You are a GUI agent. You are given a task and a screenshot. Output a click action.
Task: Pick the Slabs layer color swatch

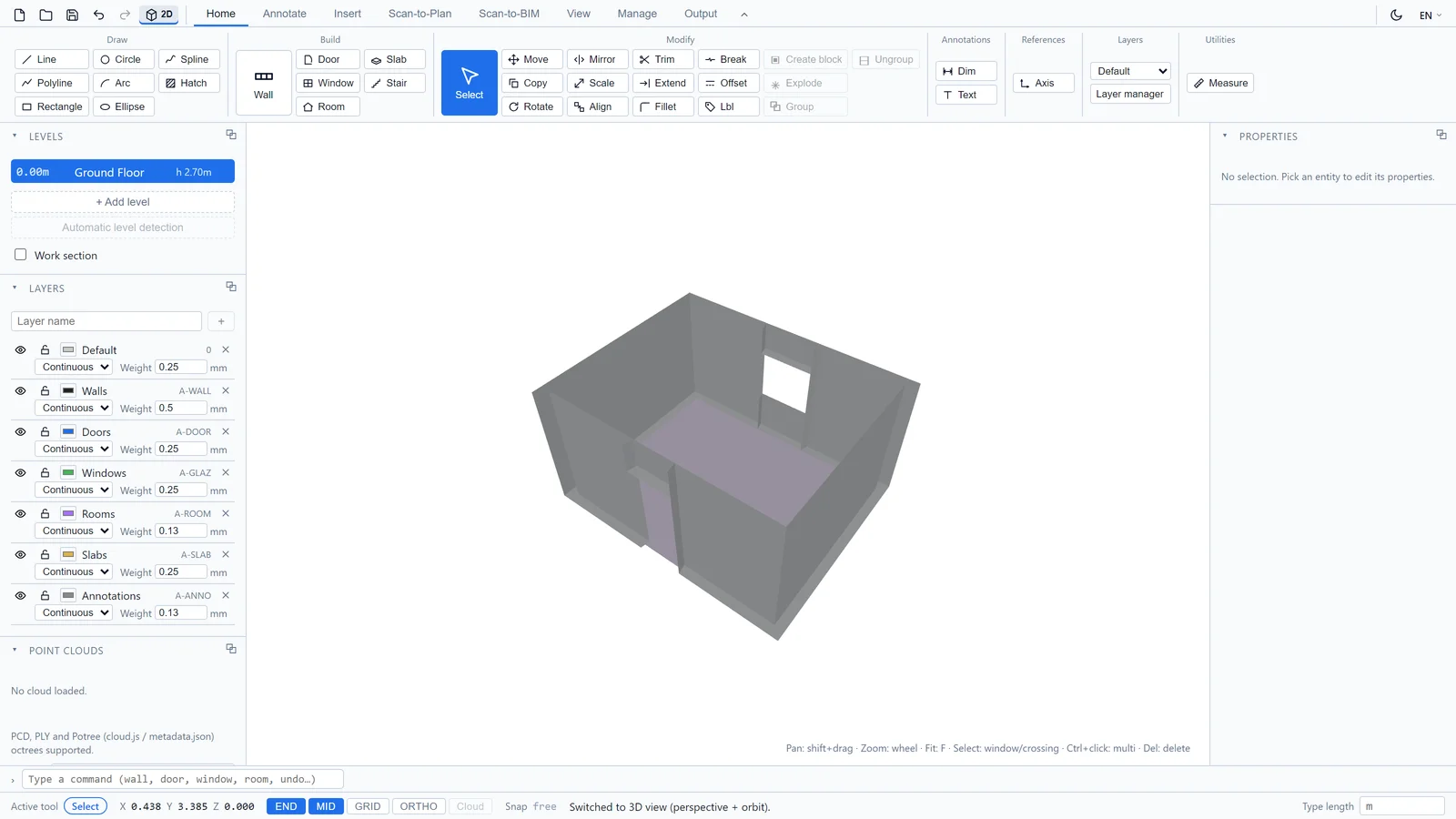click(68, 554)
